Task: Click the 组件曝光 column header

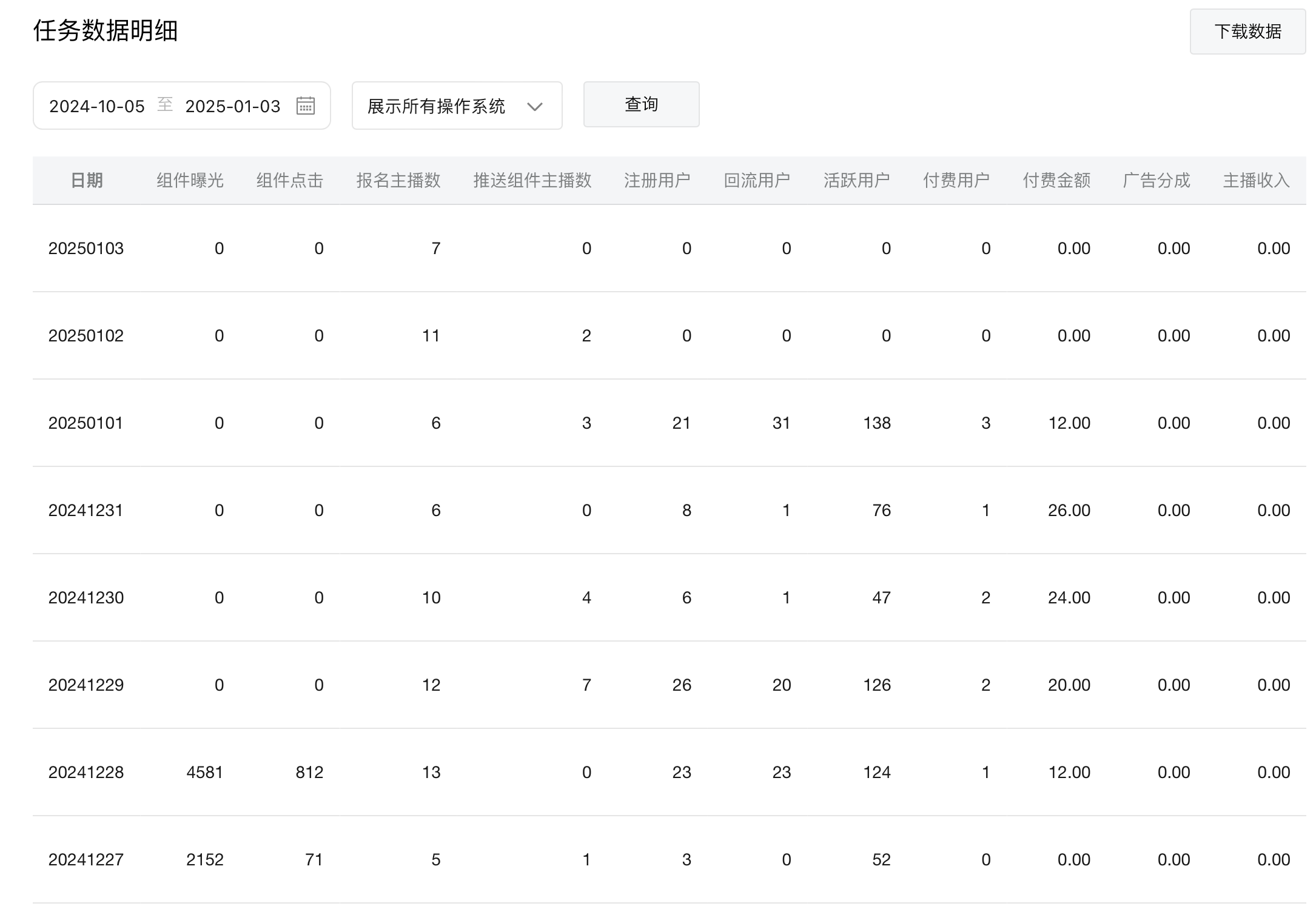Action: (190, 180)
